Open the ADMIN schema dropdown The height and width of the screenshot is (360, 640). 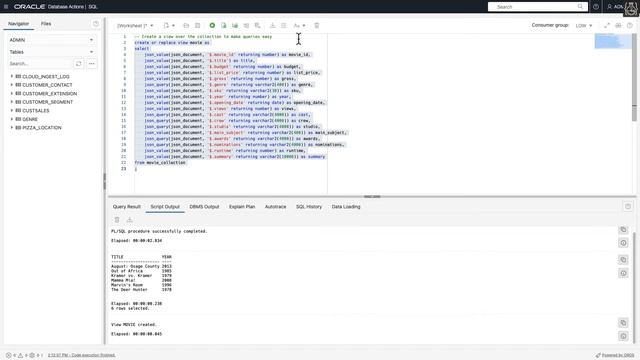point(51,40)
